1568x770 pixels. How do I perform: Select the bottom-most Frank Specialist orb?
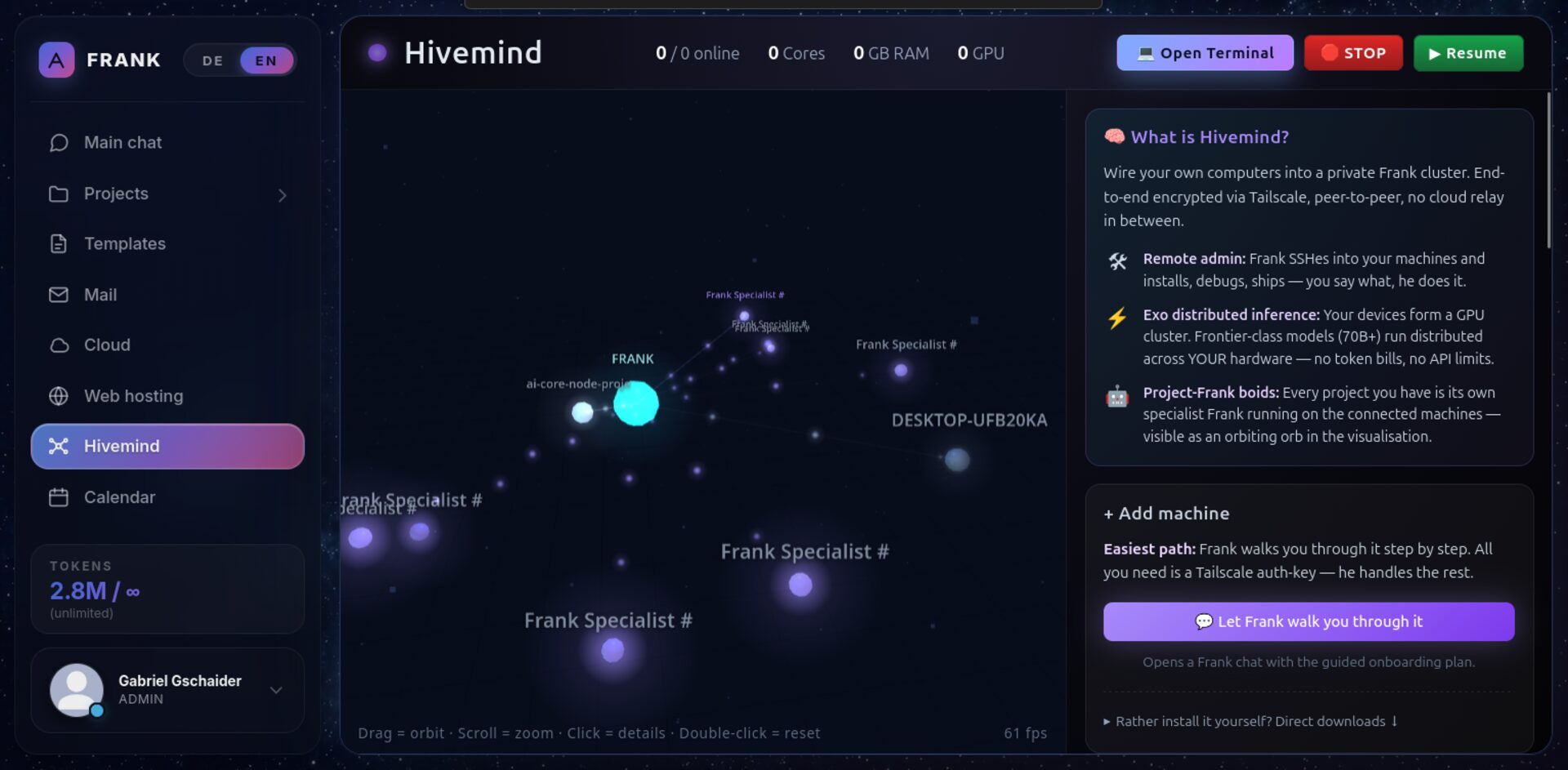click(612, 651)
